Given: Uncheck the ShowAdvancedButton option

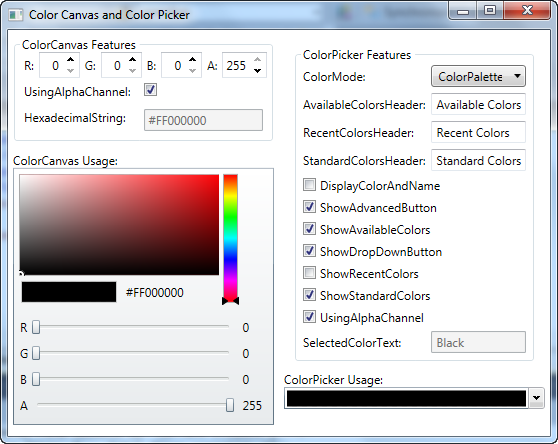Looking at the screenshot, I should 309,207.
